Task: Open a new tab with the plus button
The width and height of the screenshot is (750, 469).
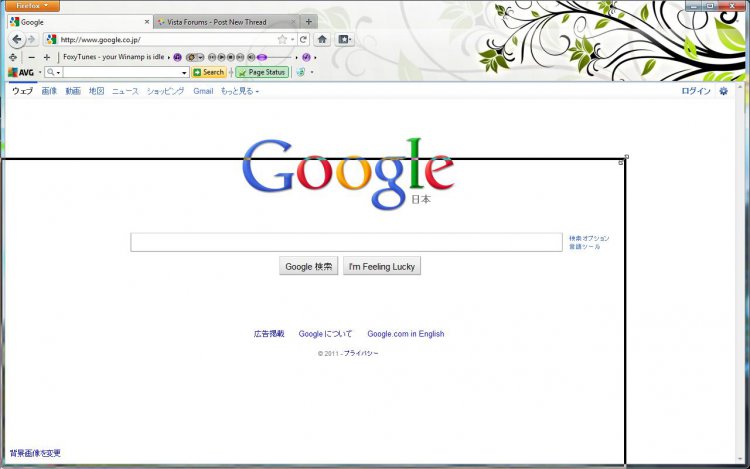Action: (x=309, y=22)
